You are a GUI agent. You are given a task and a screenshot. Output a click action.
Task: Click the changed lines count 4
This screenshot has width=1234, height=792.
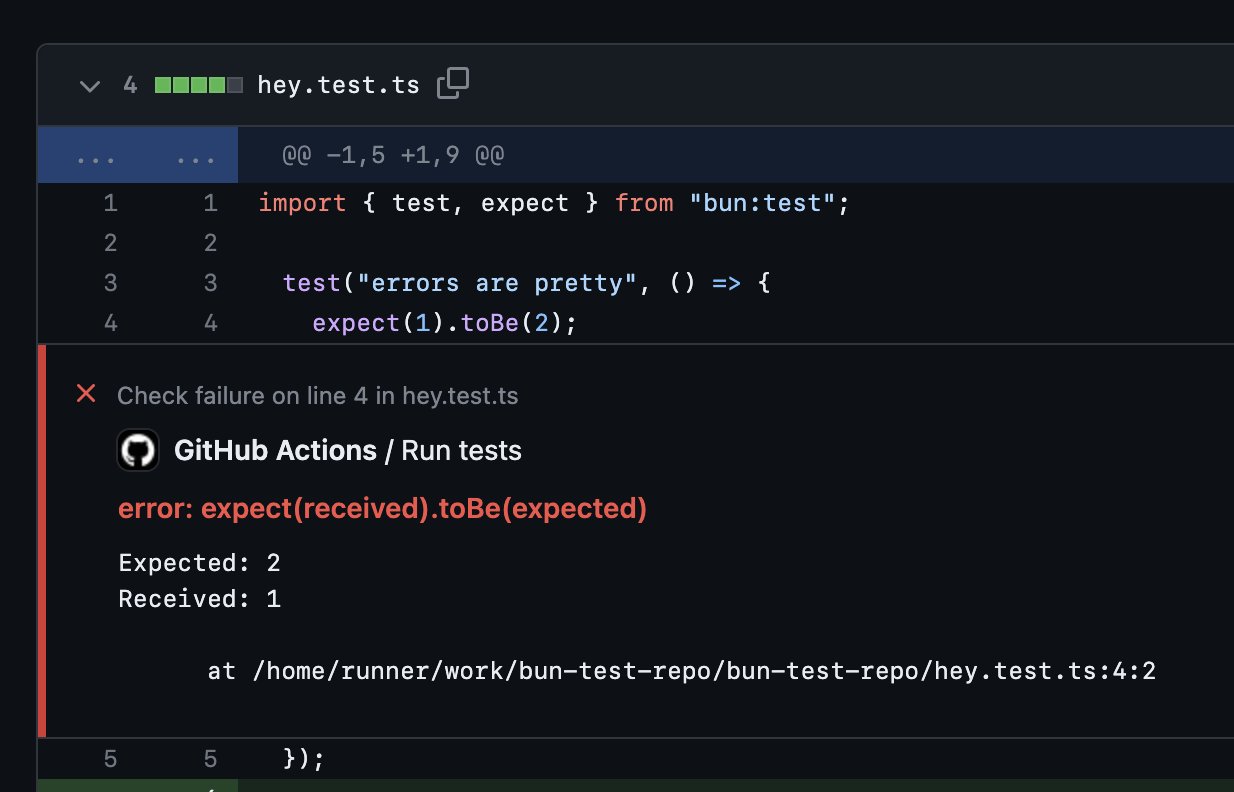click(130, 85)
